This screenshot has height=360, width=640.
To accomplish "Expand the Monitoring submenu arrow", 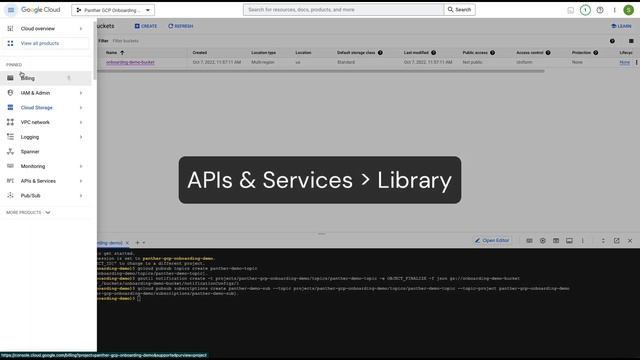I will tap(81, 167).
